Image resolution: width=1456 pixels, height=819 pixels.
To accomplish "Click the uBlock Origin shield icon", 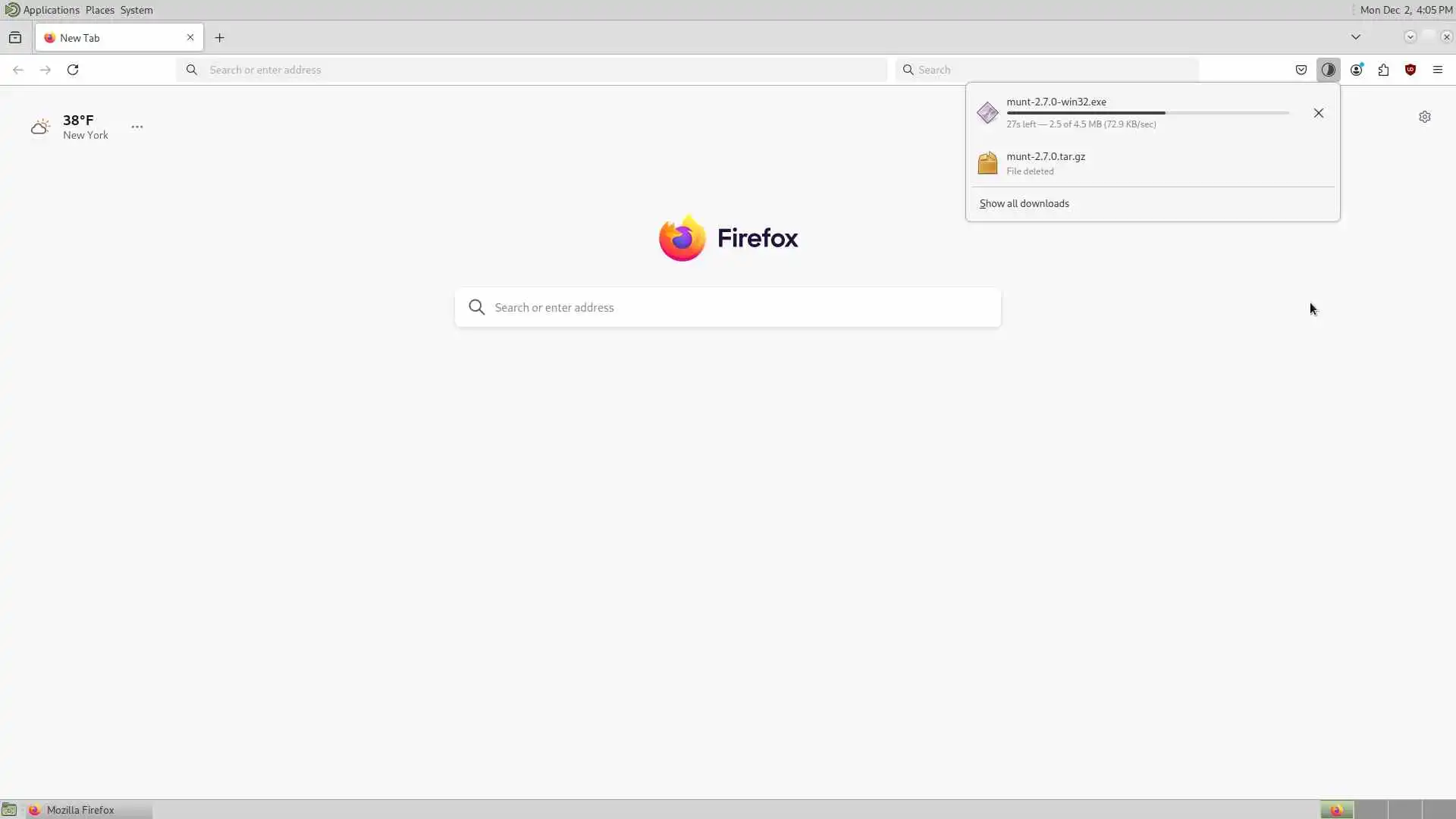I will [1410, 70].
